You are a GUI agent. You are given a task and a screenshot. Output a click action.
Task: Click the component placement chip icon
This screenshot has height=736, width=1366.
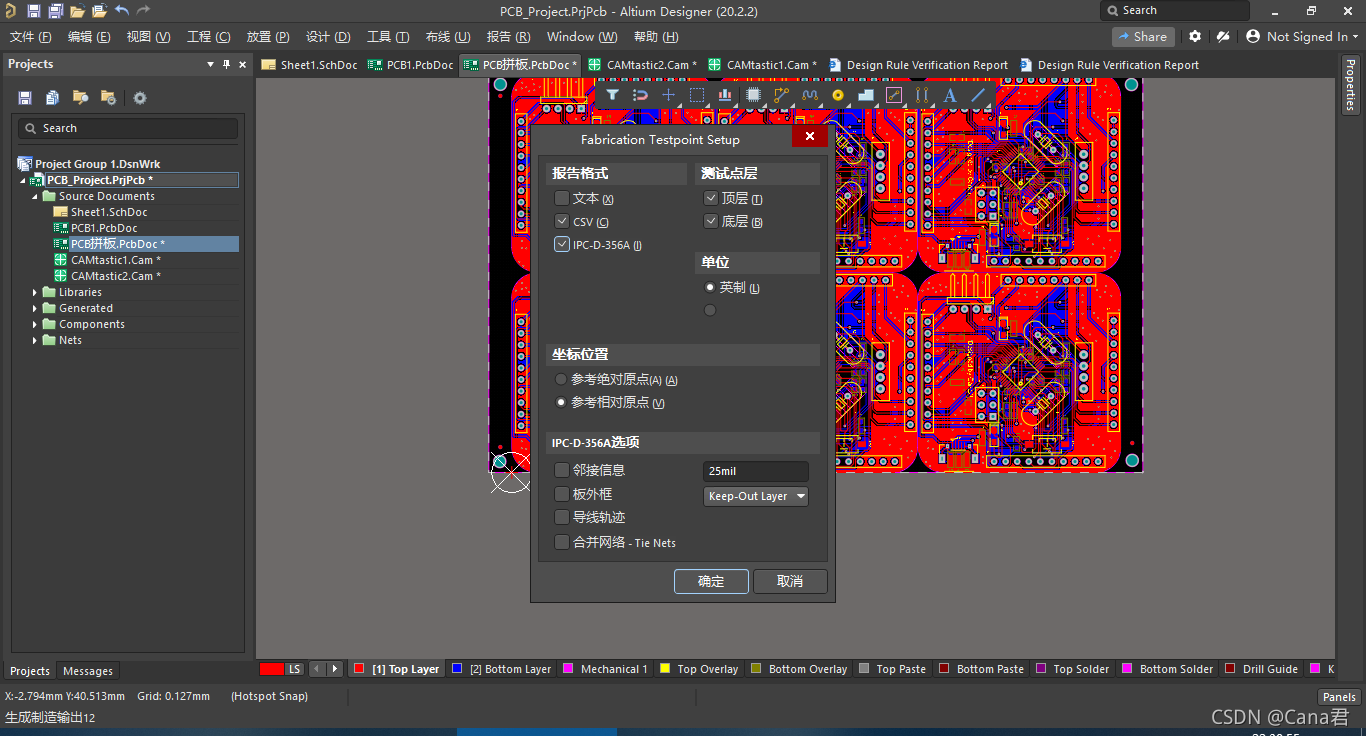tap(753, 95)
